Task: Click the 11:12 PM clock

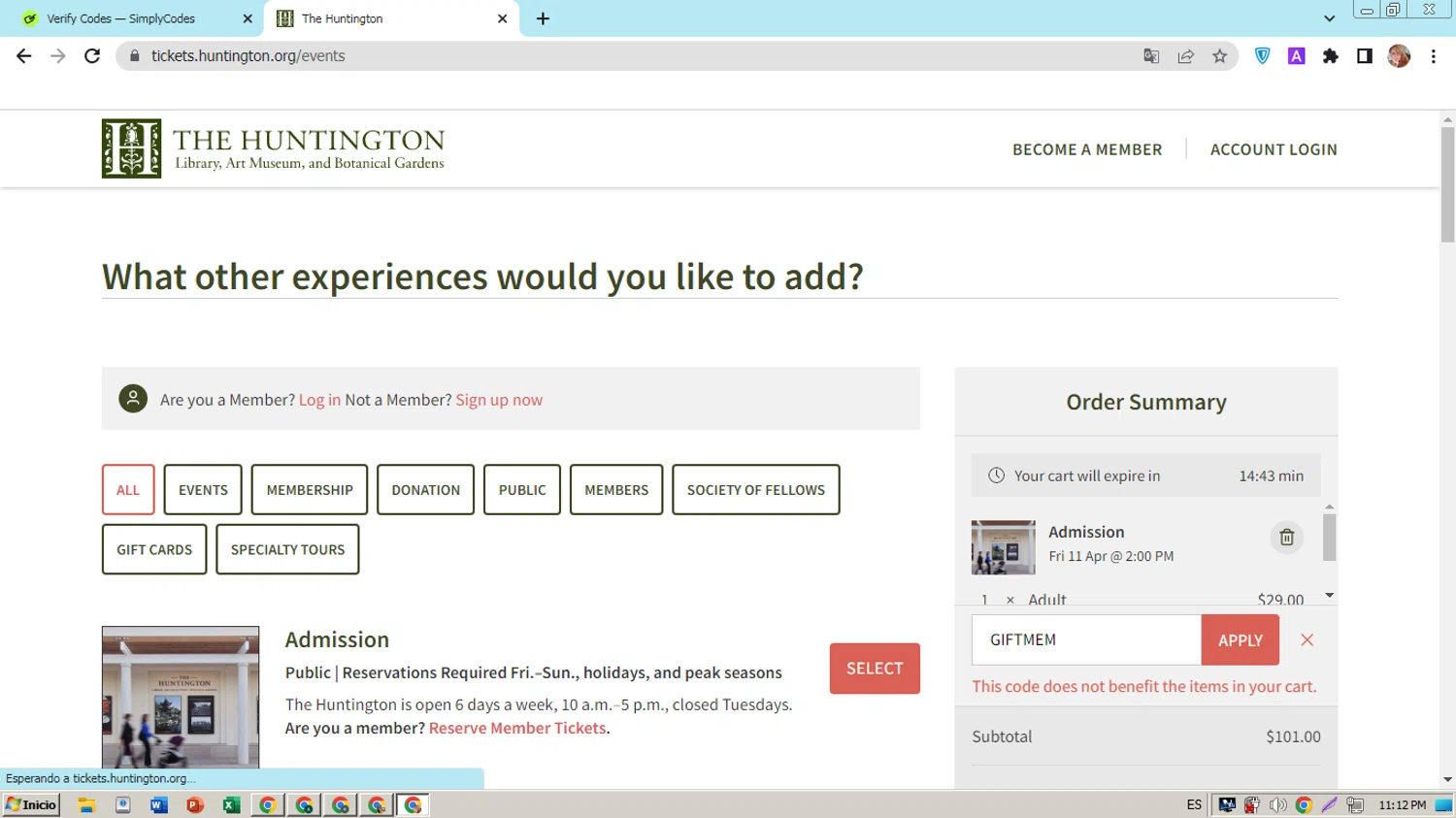Action: tap(1402, 804)
